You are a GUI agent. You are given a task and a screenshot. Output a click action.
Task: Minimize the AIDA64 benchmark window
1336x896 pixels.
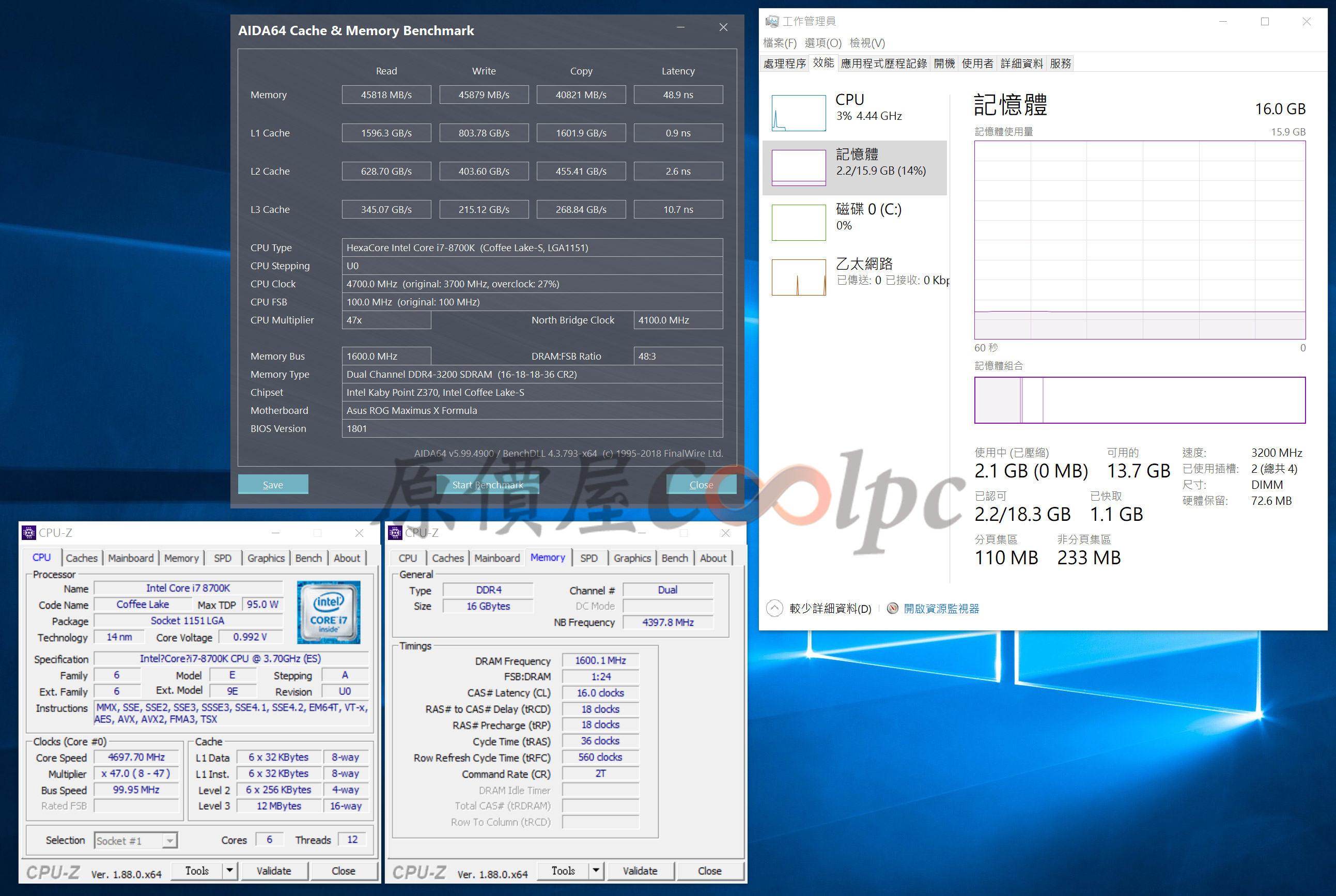click(680, 27)
